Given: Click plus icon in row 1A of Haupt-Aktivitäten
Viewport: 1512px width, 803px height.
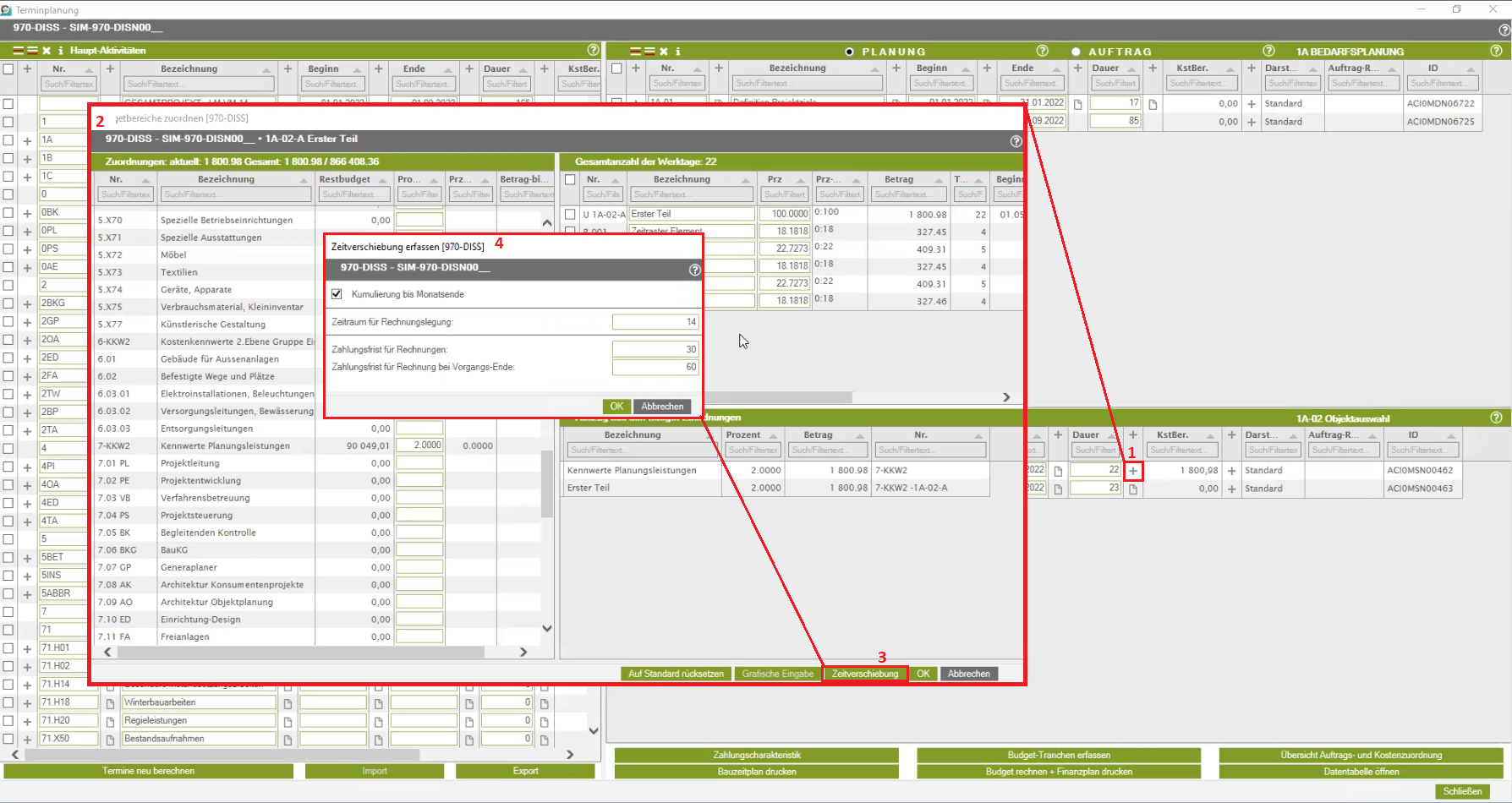Looking at the screenshot, I should click(x=27, y=140).
